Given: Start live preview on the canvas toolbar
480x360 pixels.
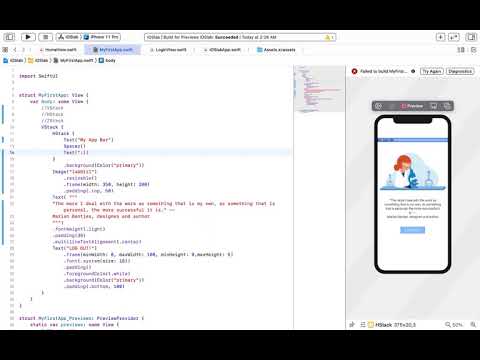Looking at the screenshot, I should point(379,106).
